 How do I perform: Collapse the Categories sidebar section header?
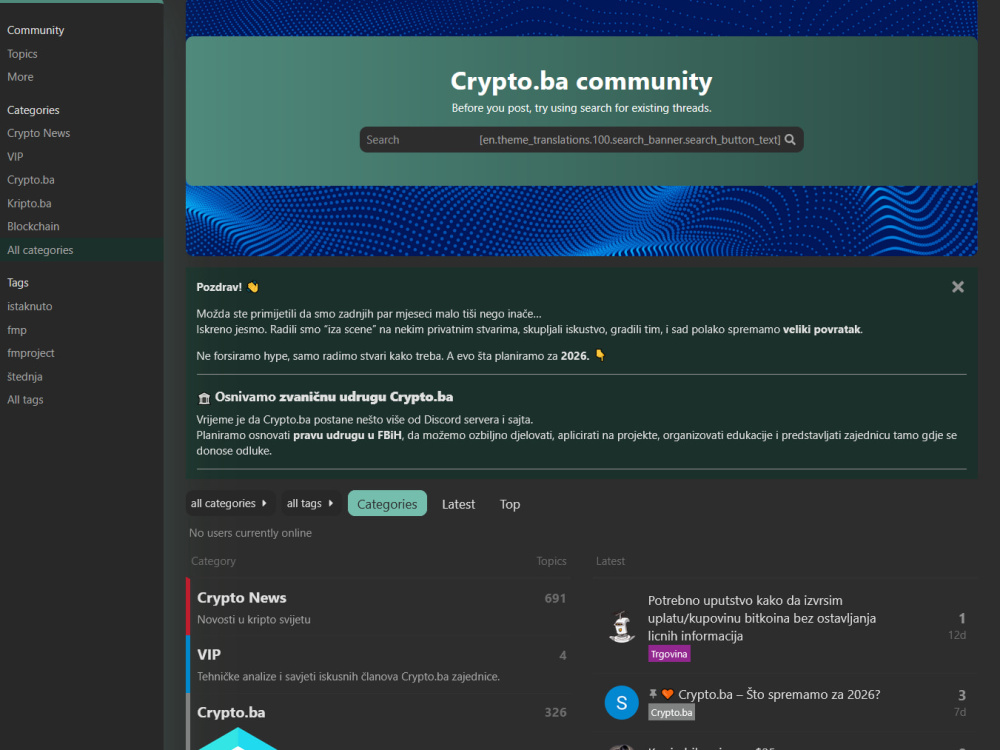33,110
